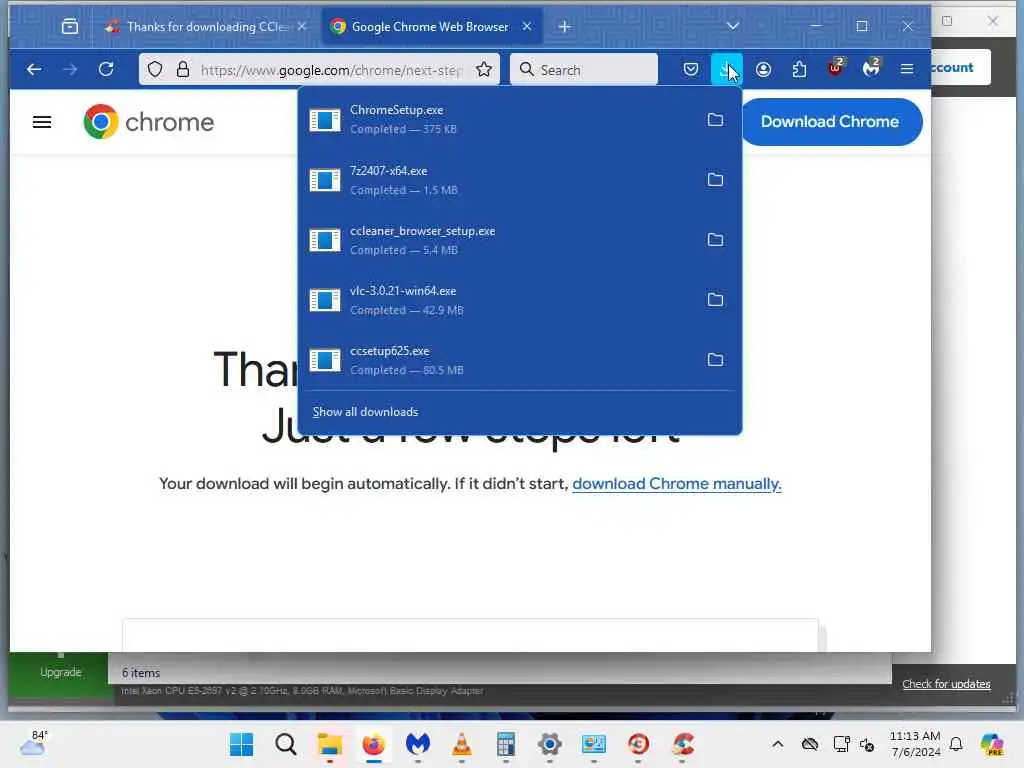The image size is (1024, 768).
Task: Follow the download Chrome manually link
Action: tap(677, 483)
